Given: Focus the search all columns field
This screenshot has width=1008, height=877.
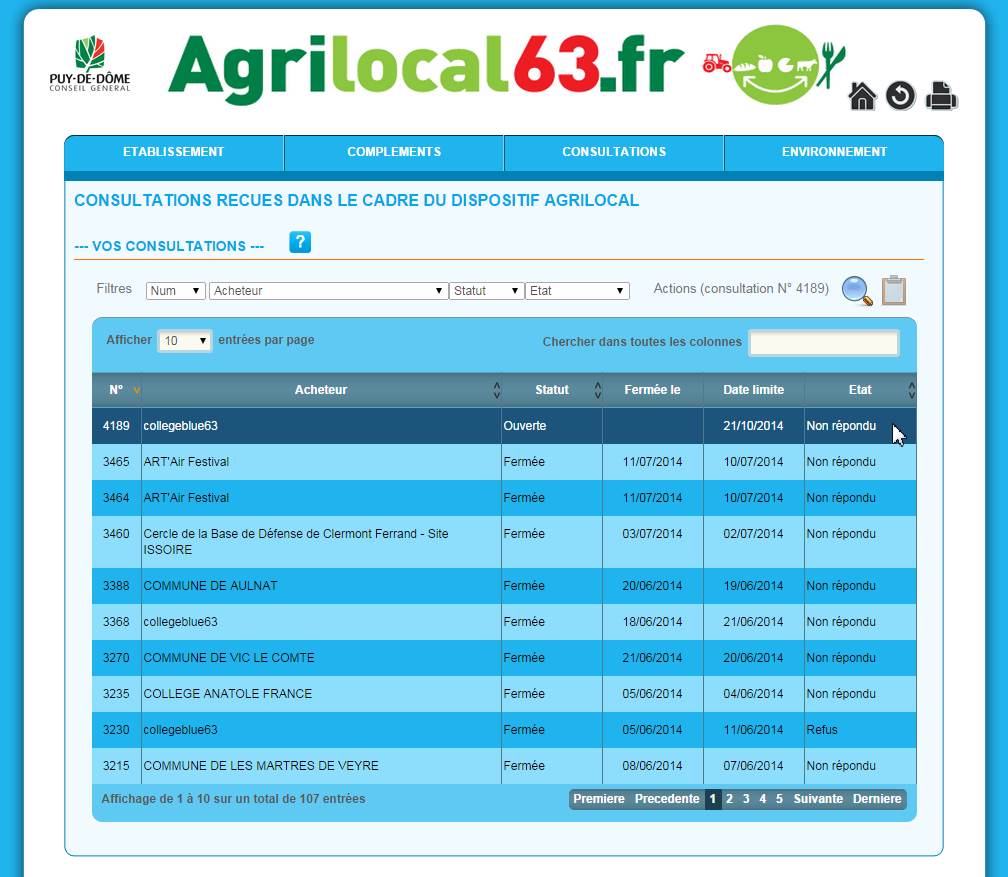Looking at the screenshot, I should [x=824, y=343].
